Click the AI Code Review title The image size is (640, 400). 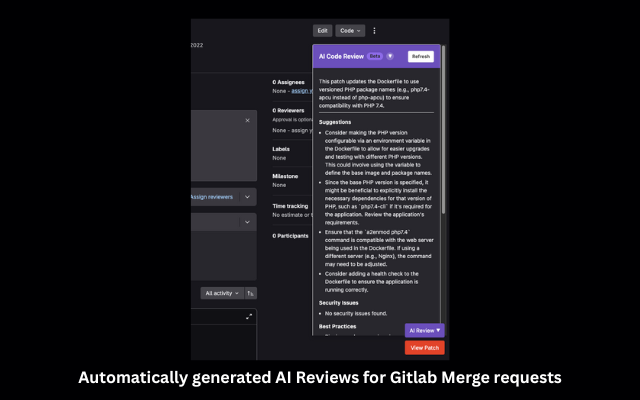[x=341, y=56]
